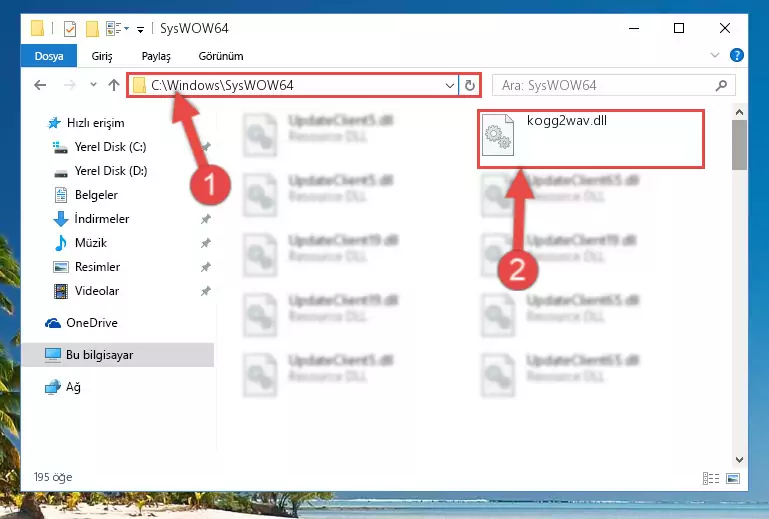Select the kogg2wav.dll file name

[x=566, y=121]
